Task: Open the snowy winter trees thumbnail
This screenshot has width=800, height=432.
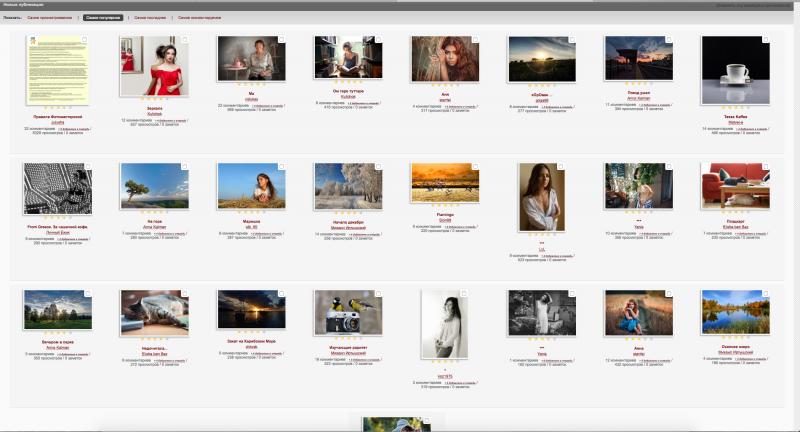Action: coord(348,186)
